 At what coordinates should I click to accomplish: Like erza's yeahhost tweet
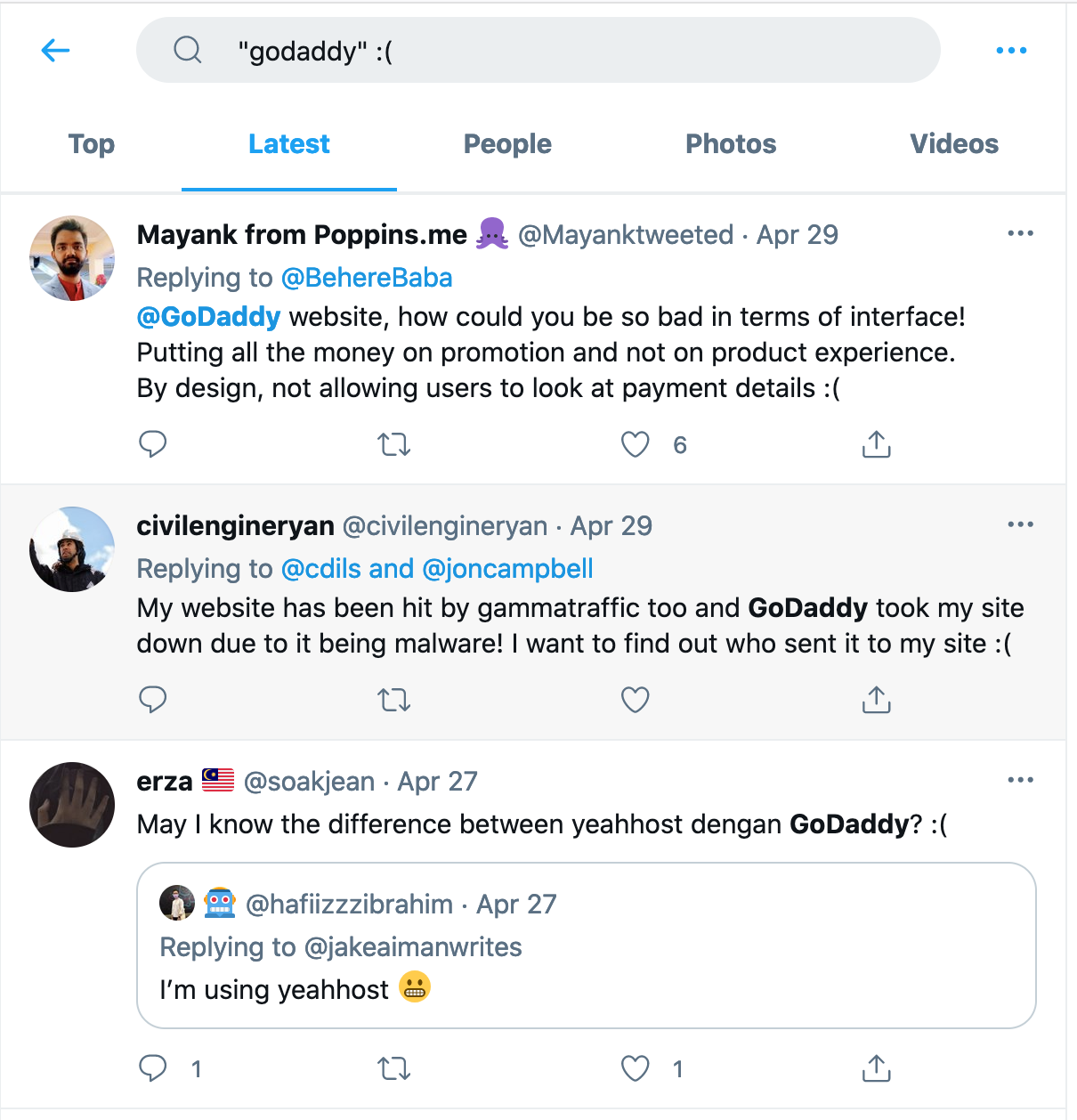[635, 1068]
